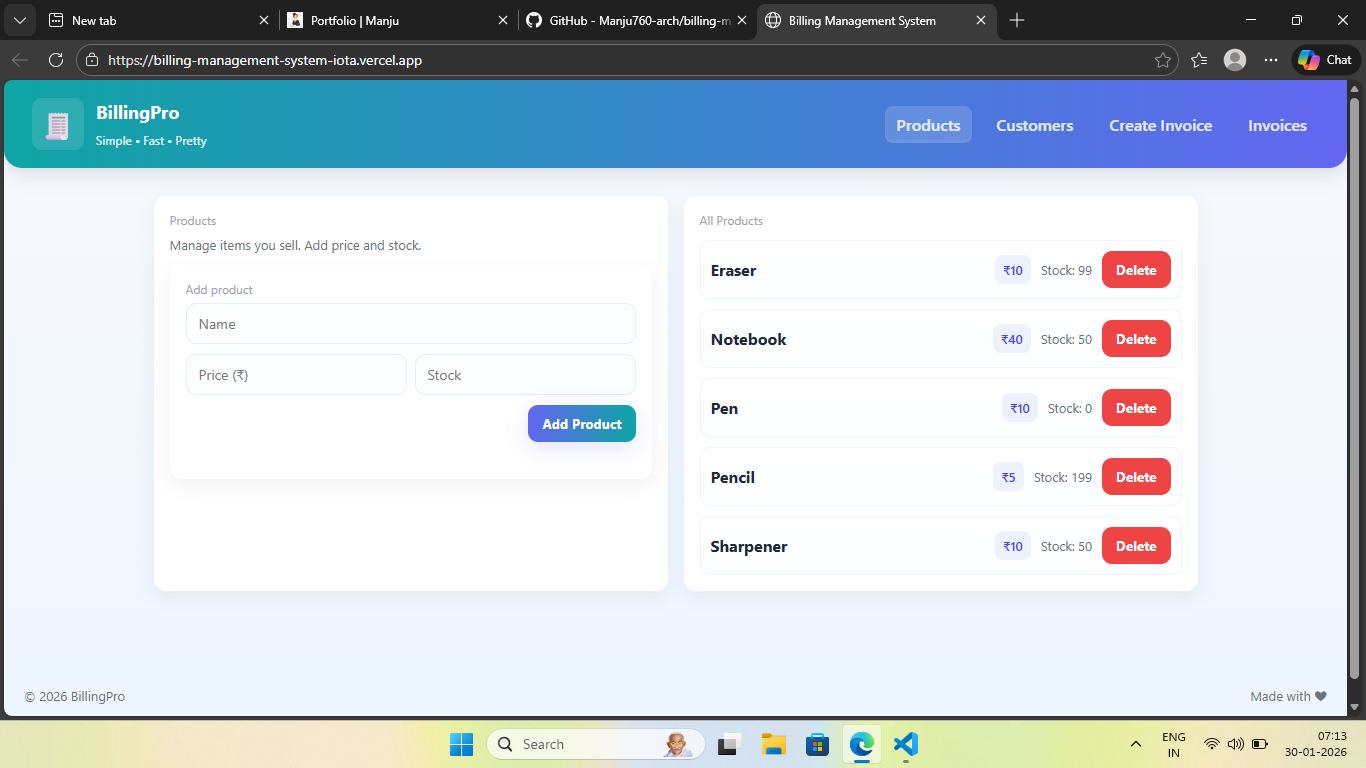
Task: Open browser Settings and more menu
Action: click(x=1271, y=60)
